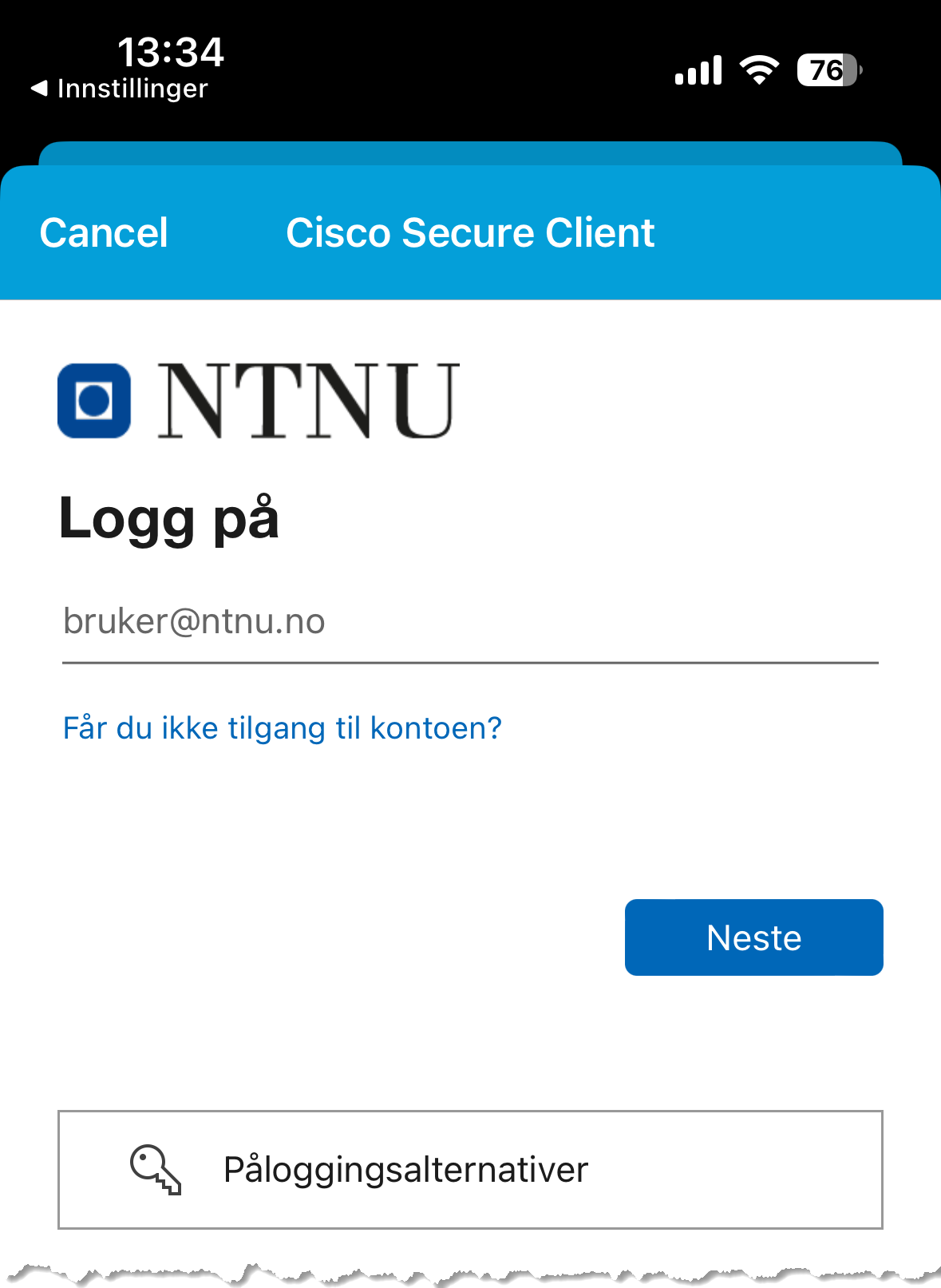Open Påloggingsalternativer sign-in options

tap(470, 1170)
